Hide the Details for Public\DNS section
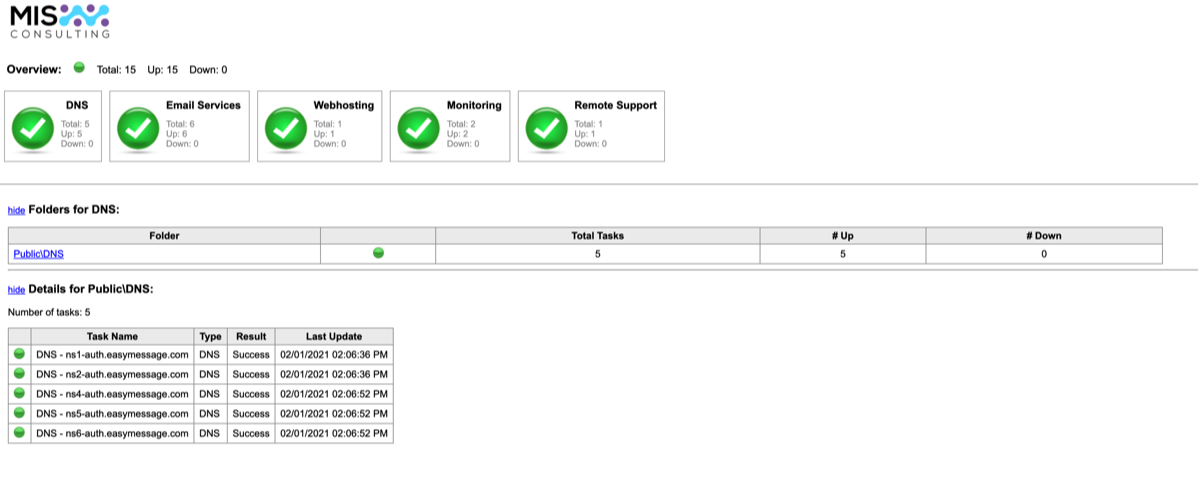The height and width of the screenshot is (482, 1198). 16,290
